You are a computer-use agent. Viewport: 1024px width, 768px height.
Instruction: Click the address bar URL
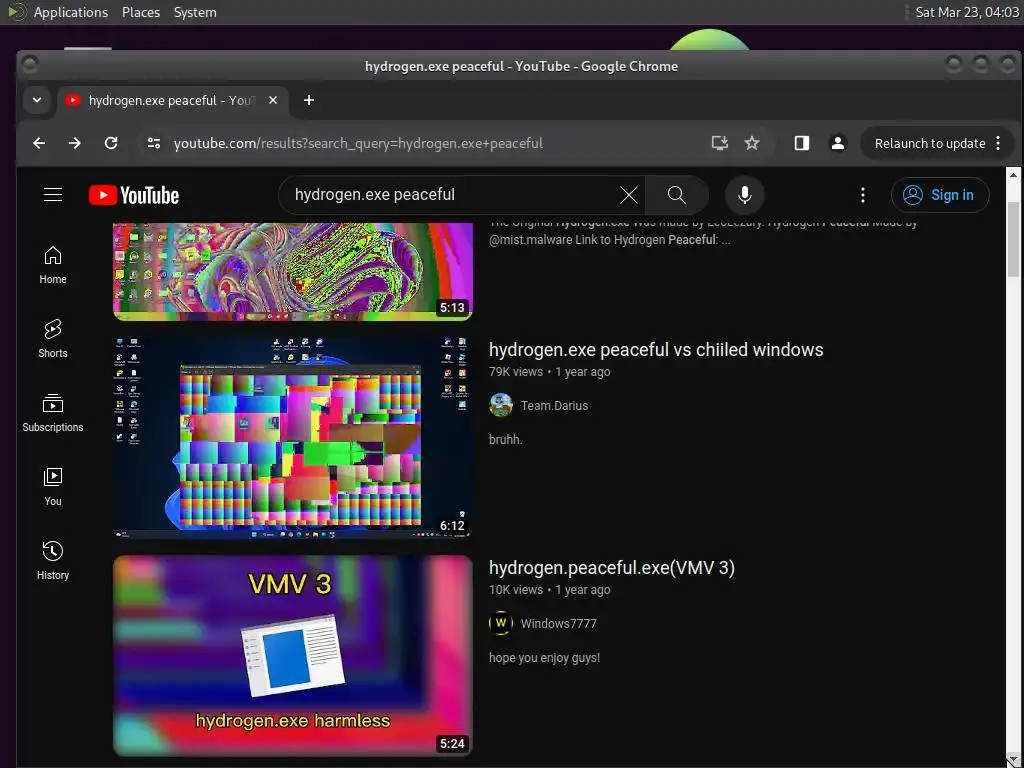coord(358,143)
